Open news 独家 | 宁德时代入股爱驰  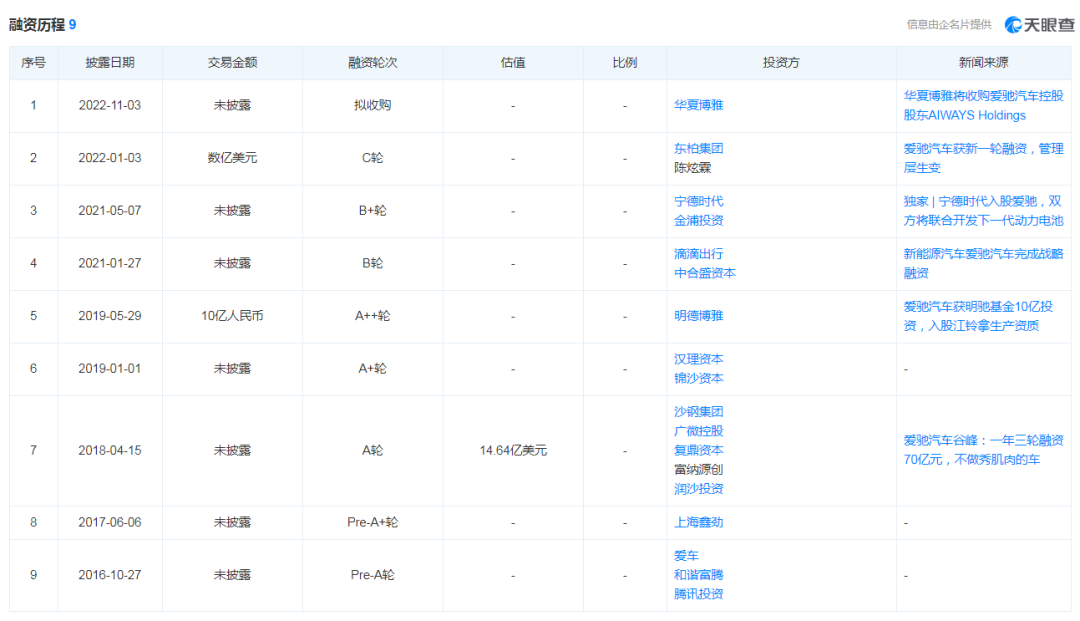[984, 211]
